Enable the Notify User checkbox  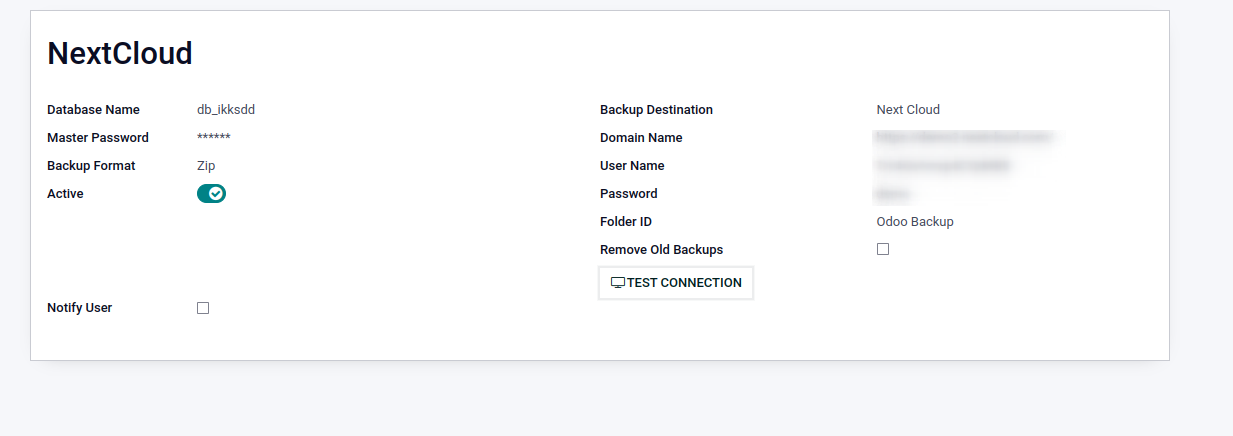(x=203, y=308)
